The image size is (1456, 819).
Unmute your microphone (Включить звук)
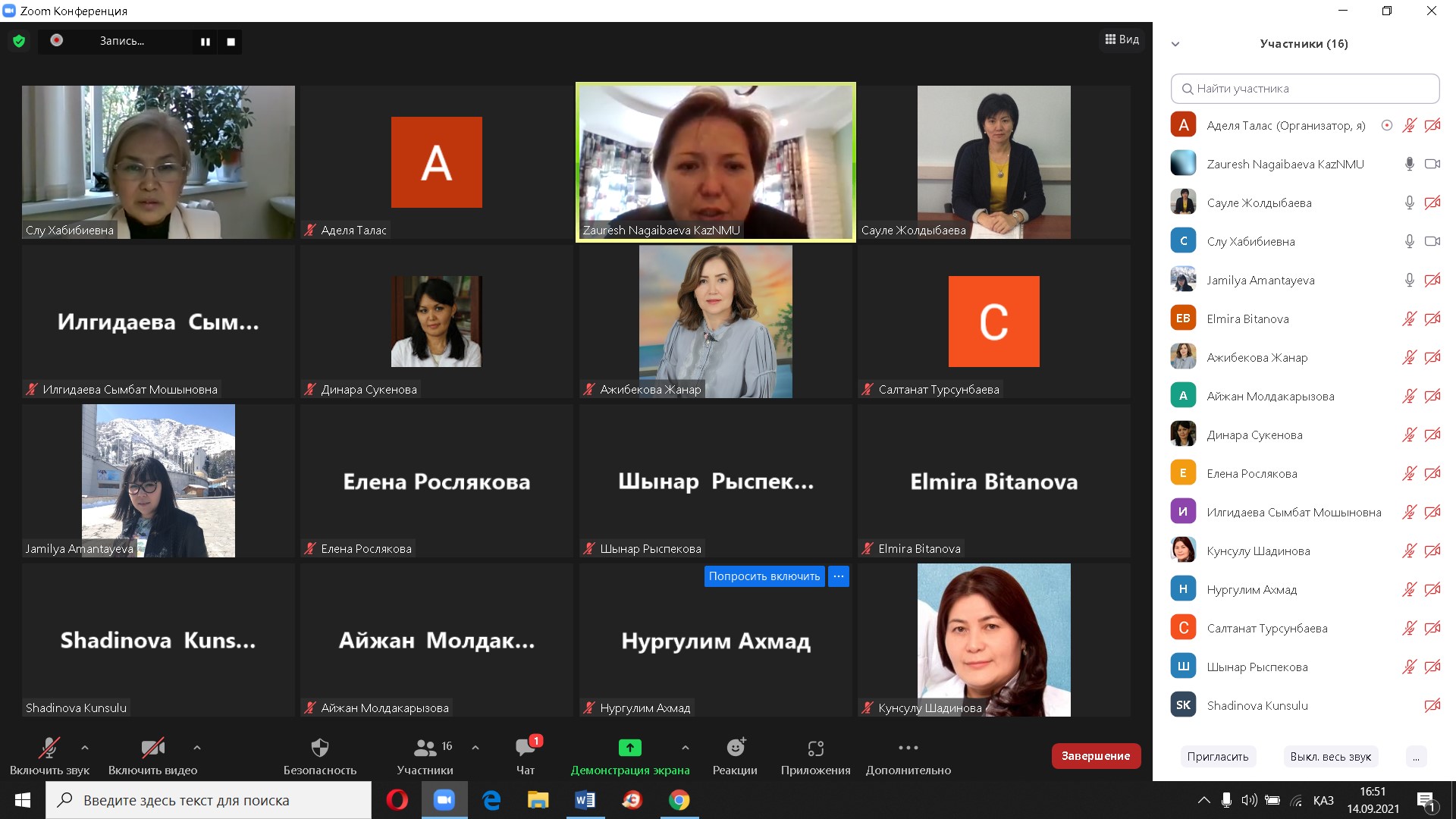pyautogui.click(x=49, y=748)
